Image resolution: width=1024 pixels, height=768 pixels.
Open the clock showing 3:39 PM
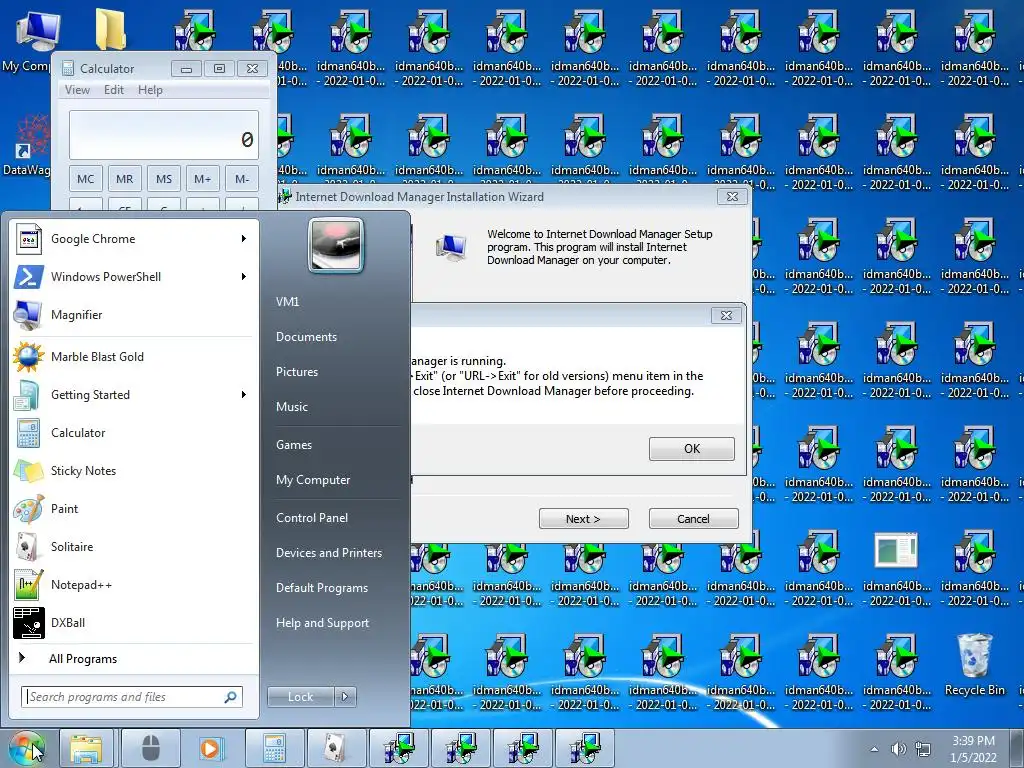click(x=973, y=749)
